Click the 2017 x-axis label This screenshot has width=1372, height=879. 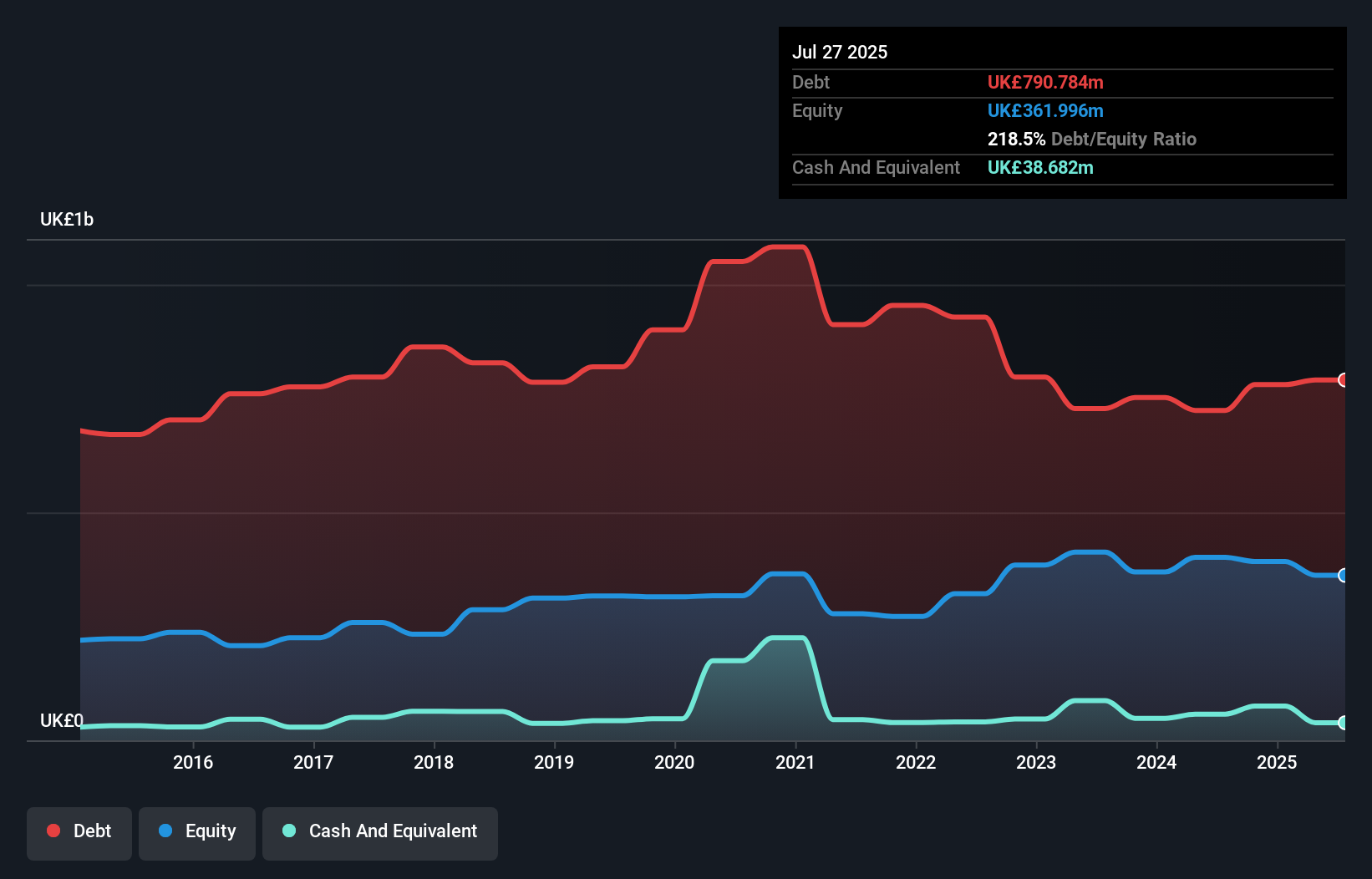tap(313, 762)
